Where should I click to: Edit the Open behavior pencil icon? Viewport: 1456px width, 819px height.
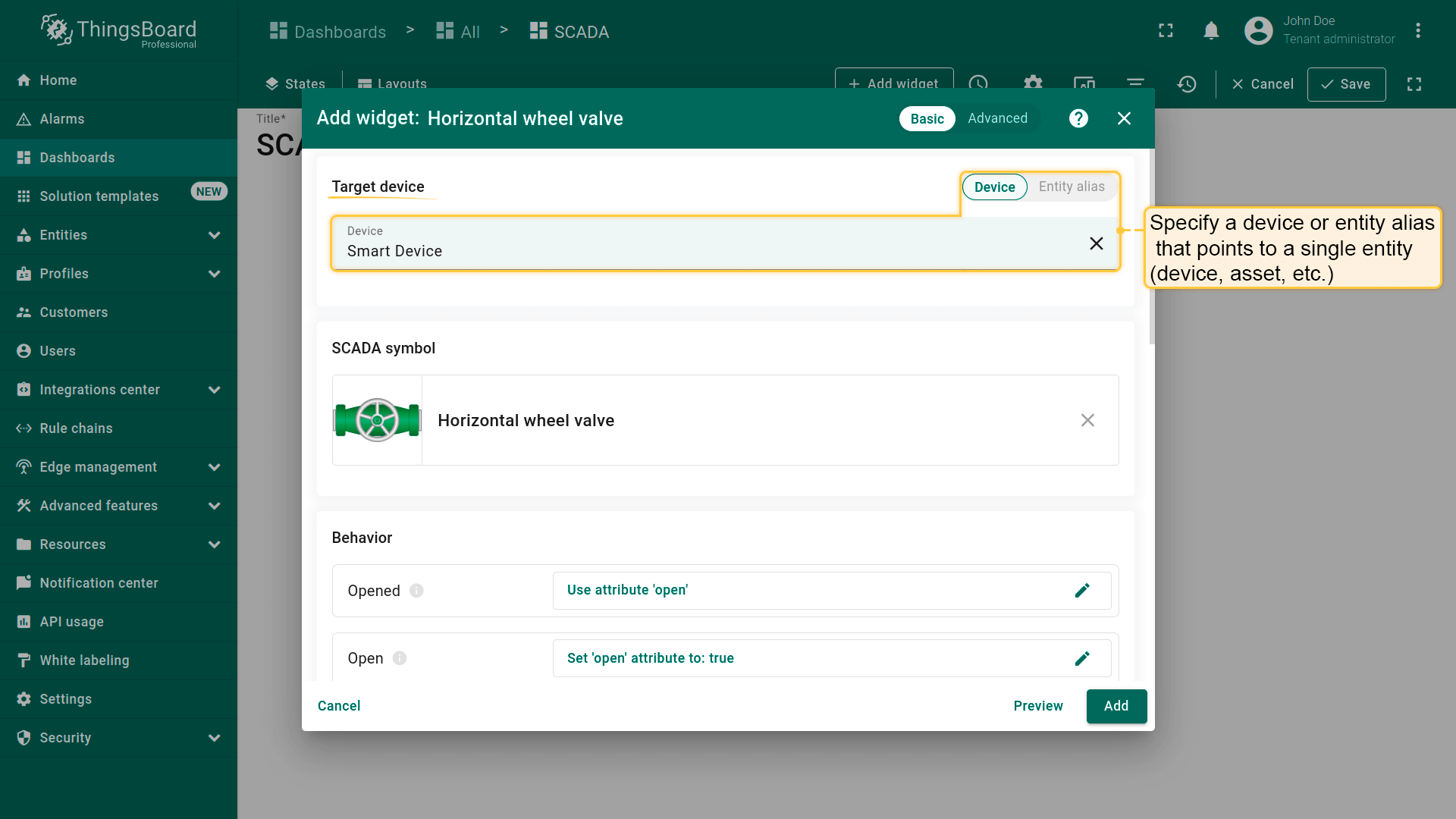tap(1082, 658)
